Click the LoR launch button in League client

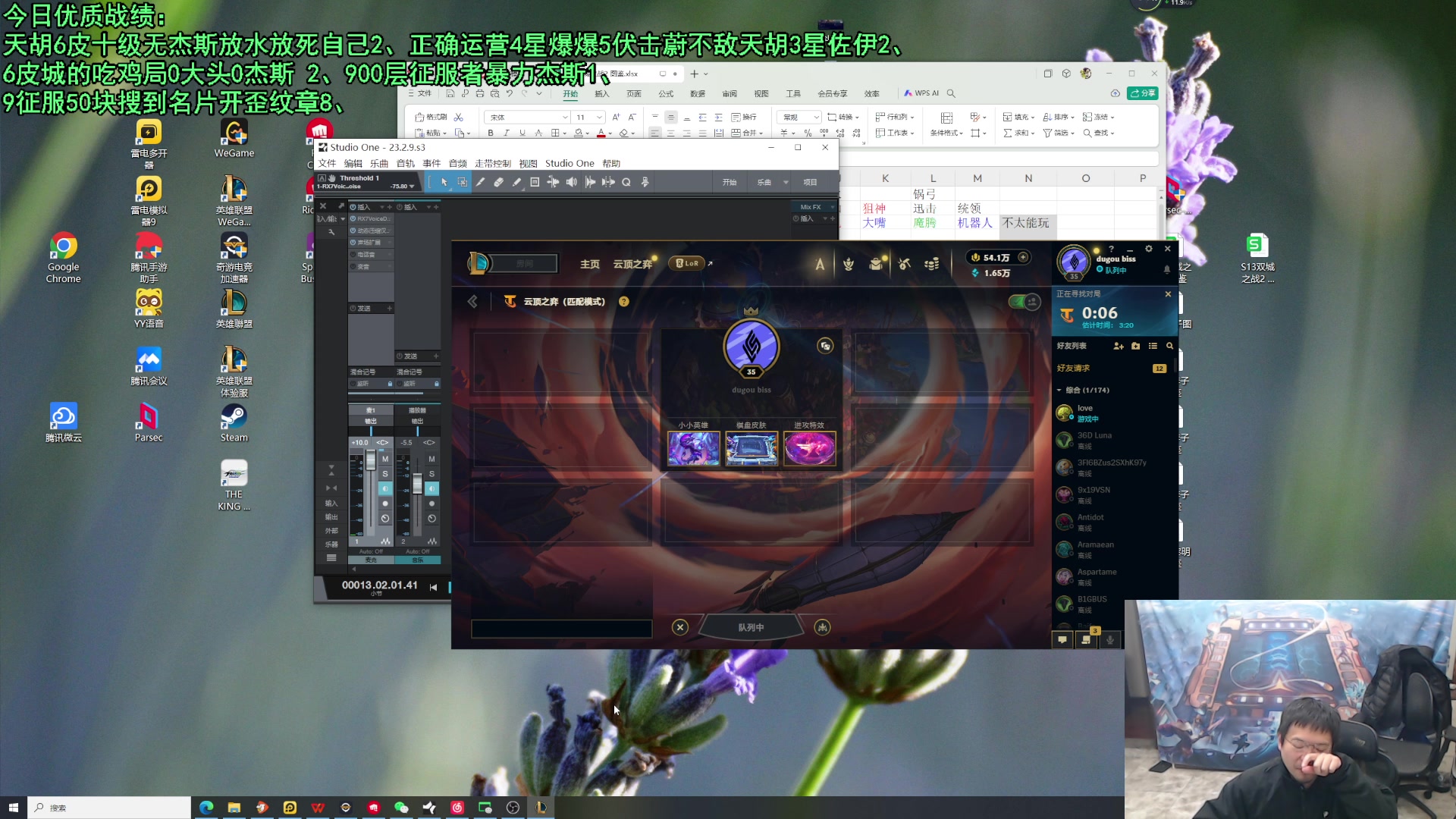[687, 263]
